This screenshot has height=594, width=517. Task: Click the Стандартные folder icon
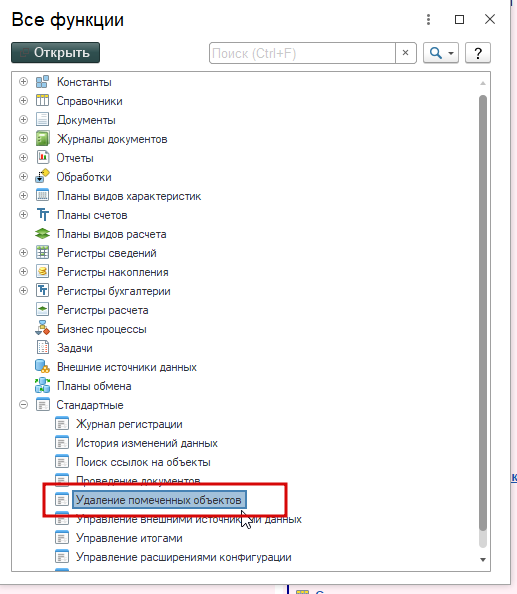point(42,405)
